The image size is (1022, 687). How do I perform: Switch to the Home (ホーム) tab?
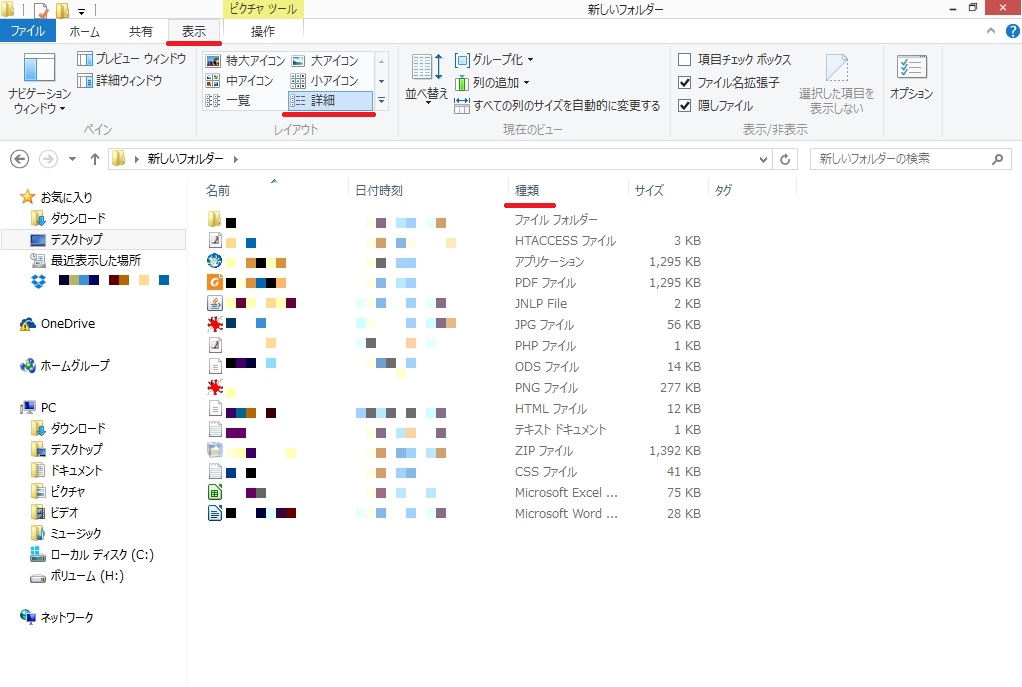[85, 31]
